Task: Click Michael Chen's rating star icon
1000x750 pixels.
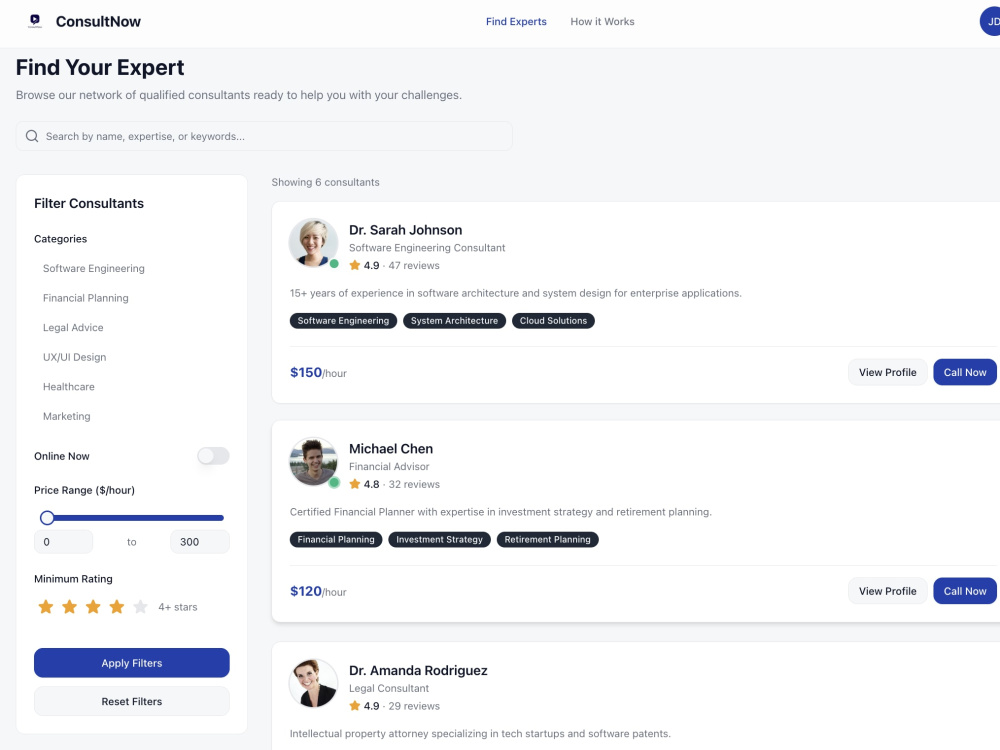Action: click(x=355, y=484)
